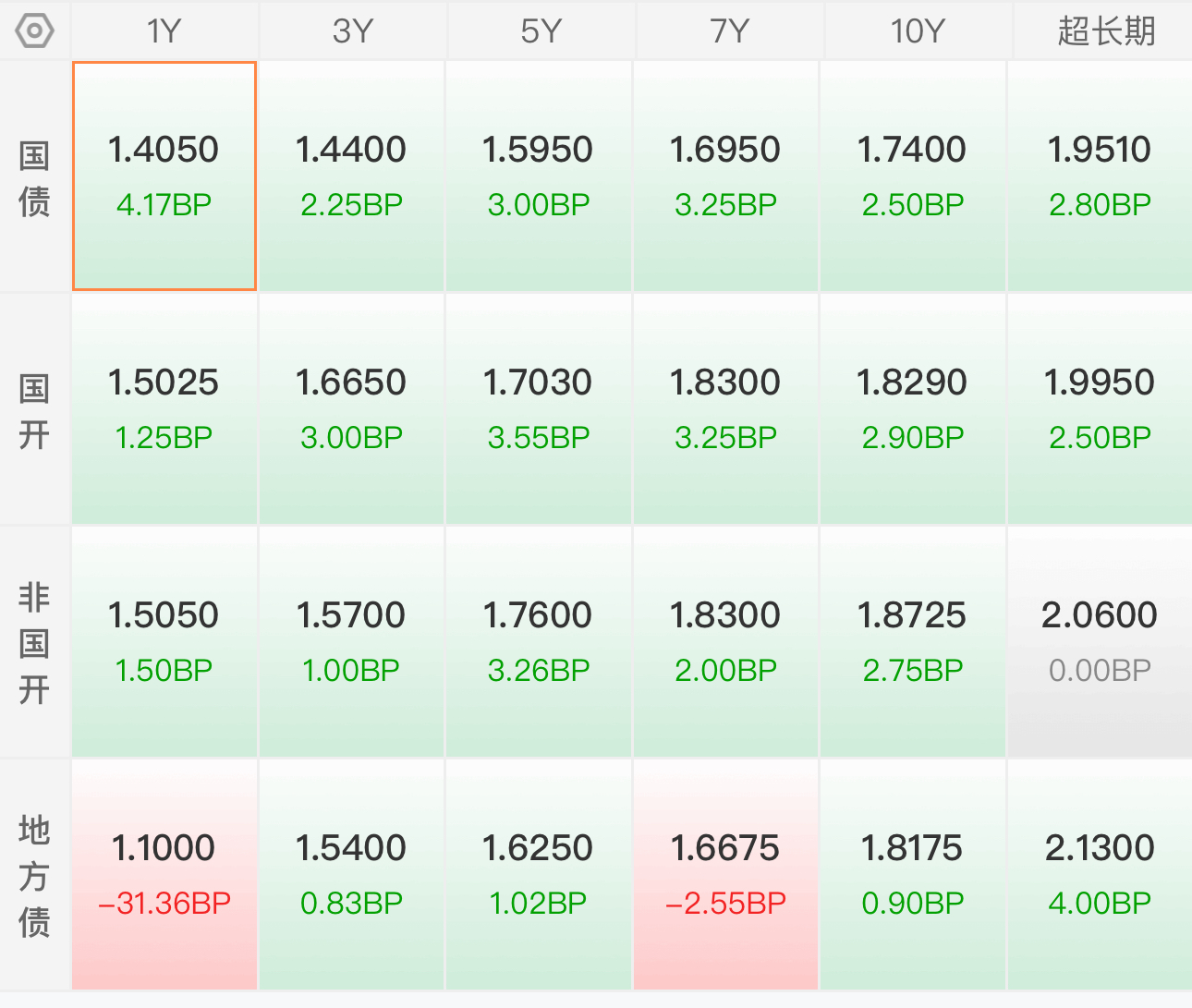Select 国开 10Y cell 1.8290
Image resolution: width=1192 pixels, height=1008 pixels.
coord(913,409)
